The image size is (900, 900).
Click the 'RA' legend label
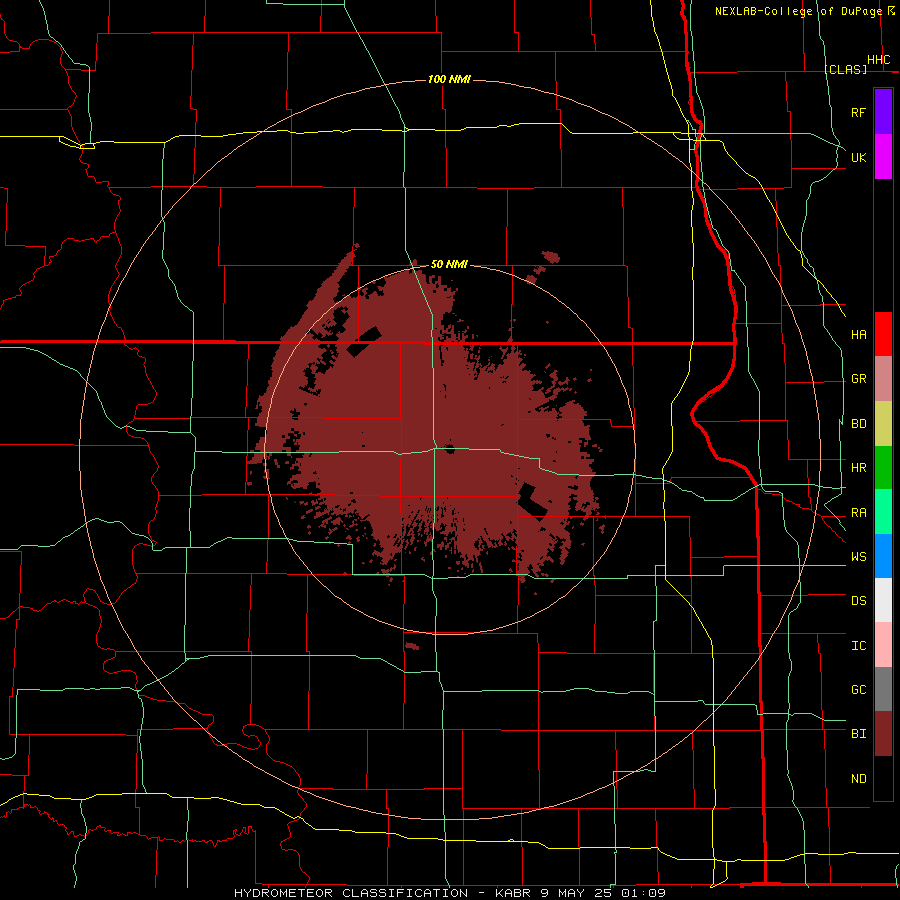pyautogui.click(x=859, y=513)
